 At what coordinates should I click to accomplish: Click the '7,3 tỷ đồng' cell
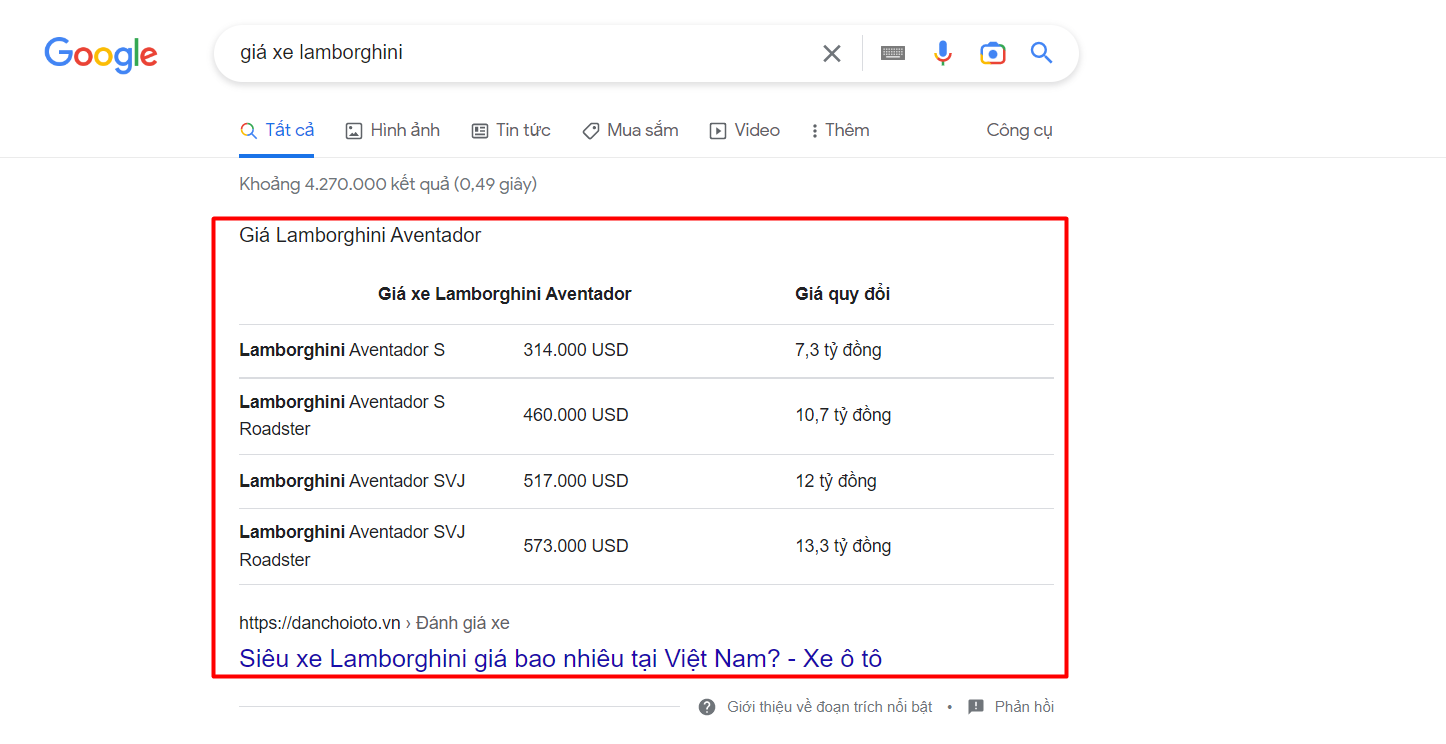pos(839,350)
